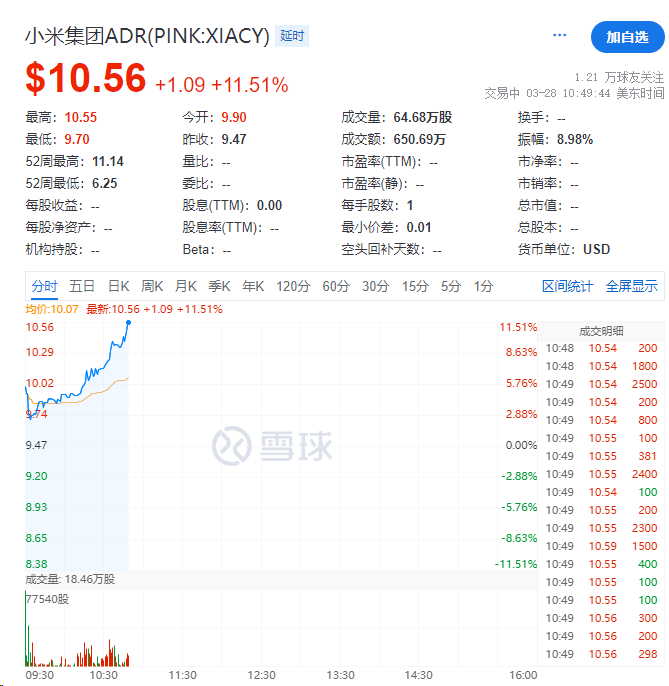Click the 最高 10.55 value

click(81, 117)
